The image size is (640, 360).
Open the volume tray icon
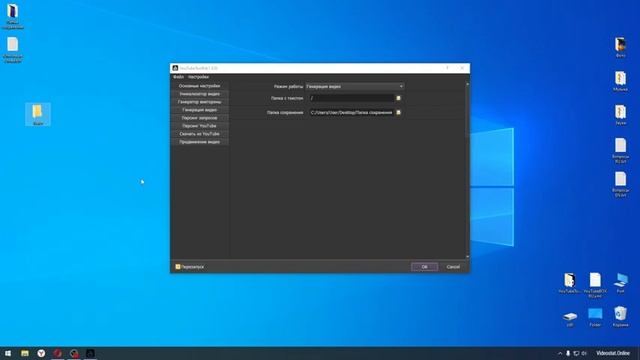(x=584, y=353)
